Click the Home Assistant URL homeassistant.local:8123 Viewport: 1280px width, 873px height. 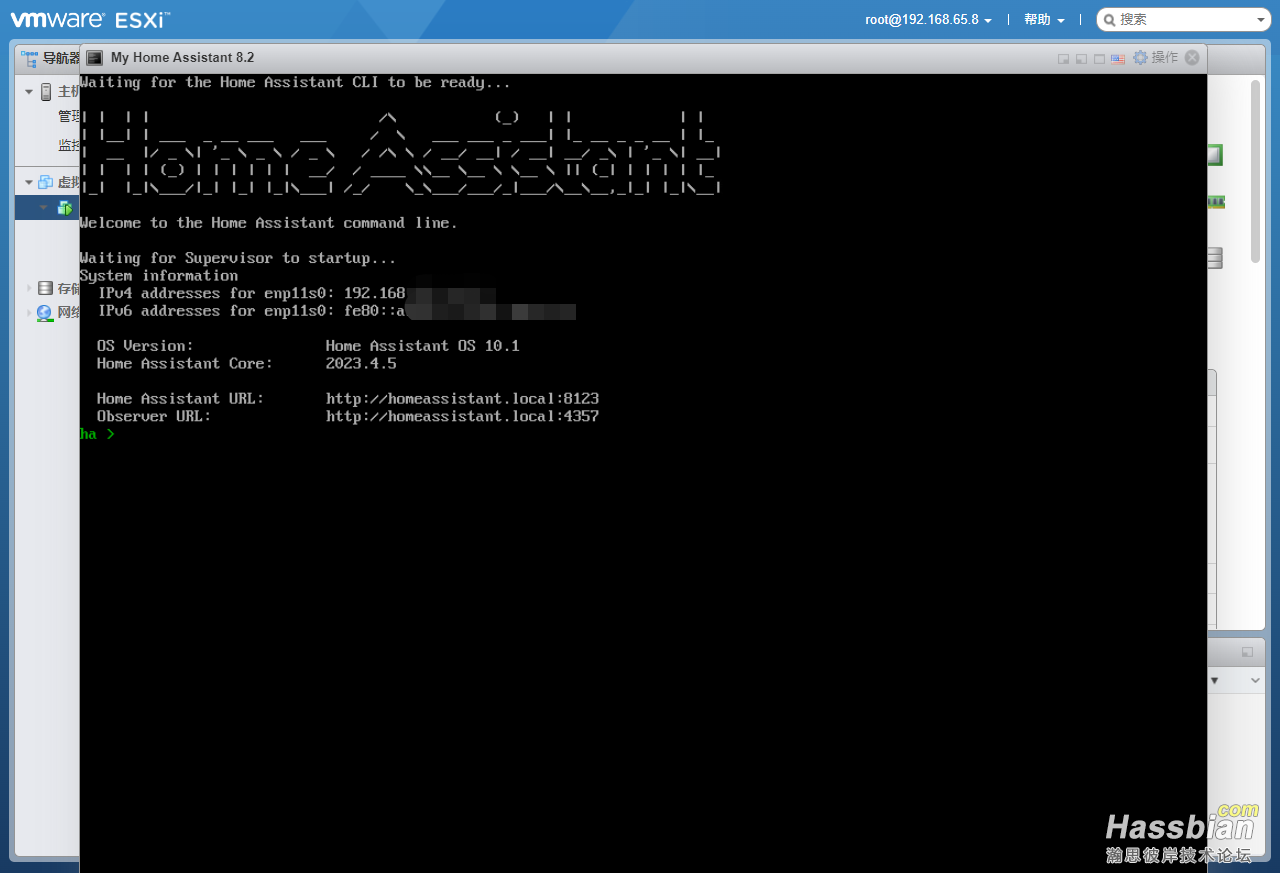(x=462, y=398)
